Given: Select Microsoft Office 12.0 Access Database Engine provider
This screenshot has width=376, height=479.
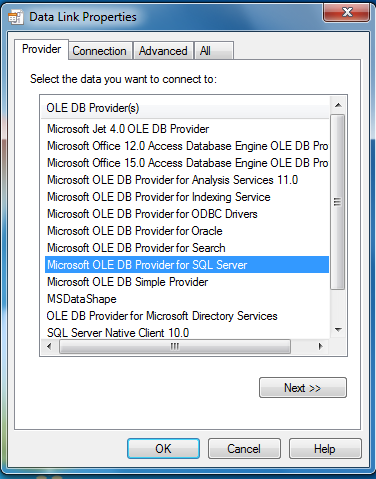Looking at the screenshot, I should (187, 146).
